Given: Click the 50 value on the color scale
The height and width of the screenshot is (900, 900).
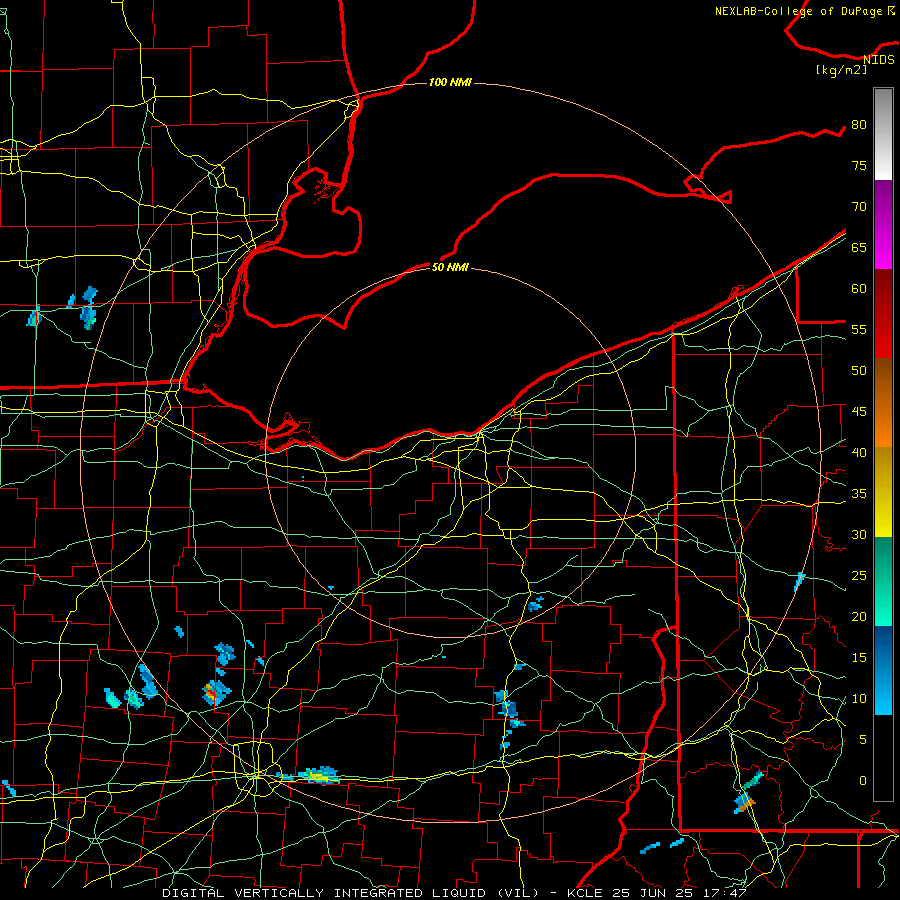Looking at the screenshot, I should coord(859,371).
